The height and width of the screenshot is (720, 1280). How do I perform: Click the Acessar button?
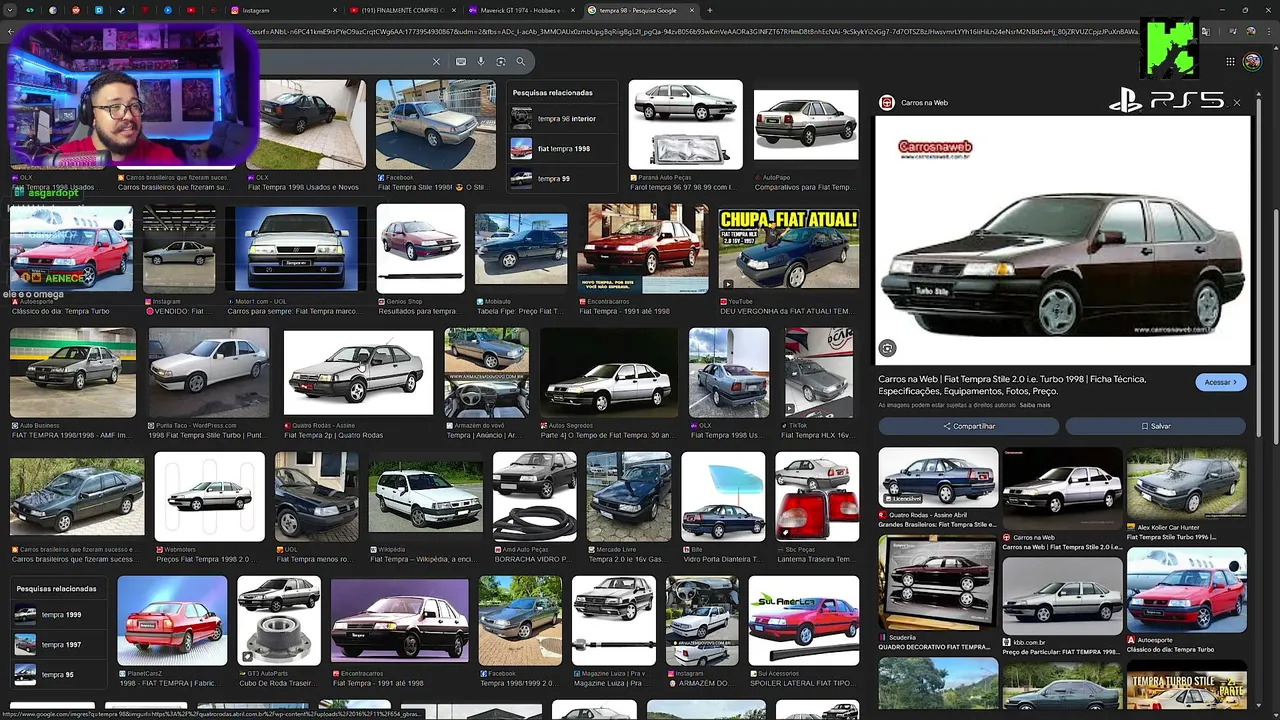1220,382
